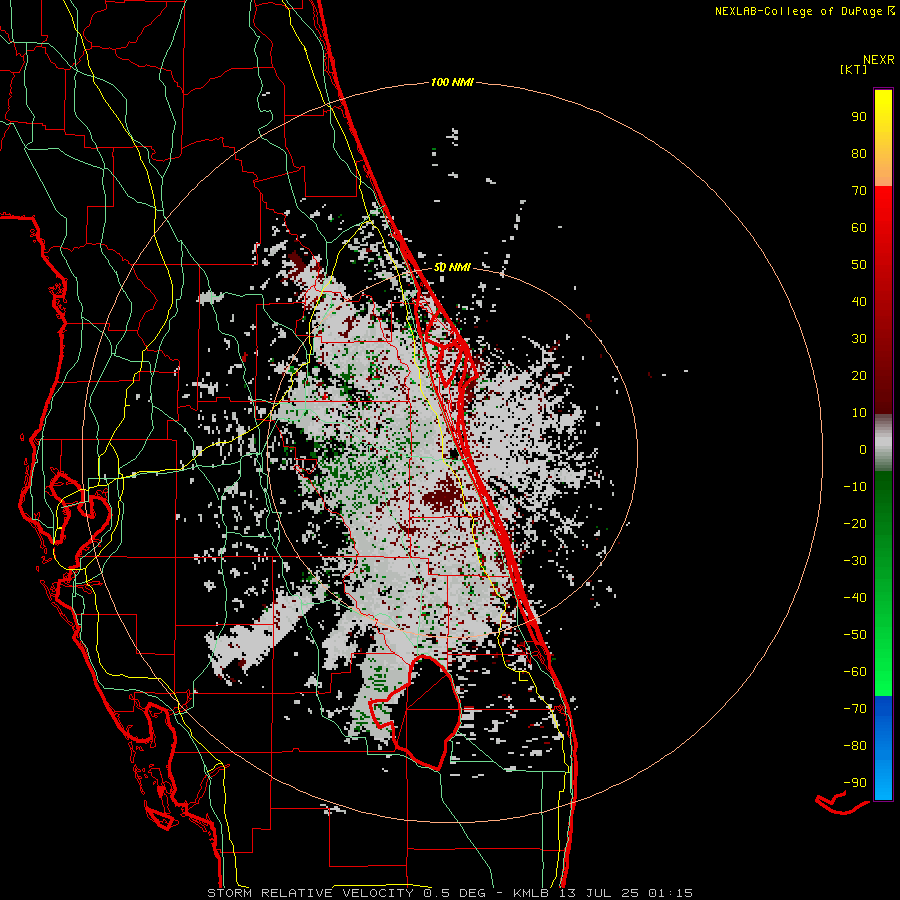Click the 50 value on velocity scale

[x=859, y=265]
